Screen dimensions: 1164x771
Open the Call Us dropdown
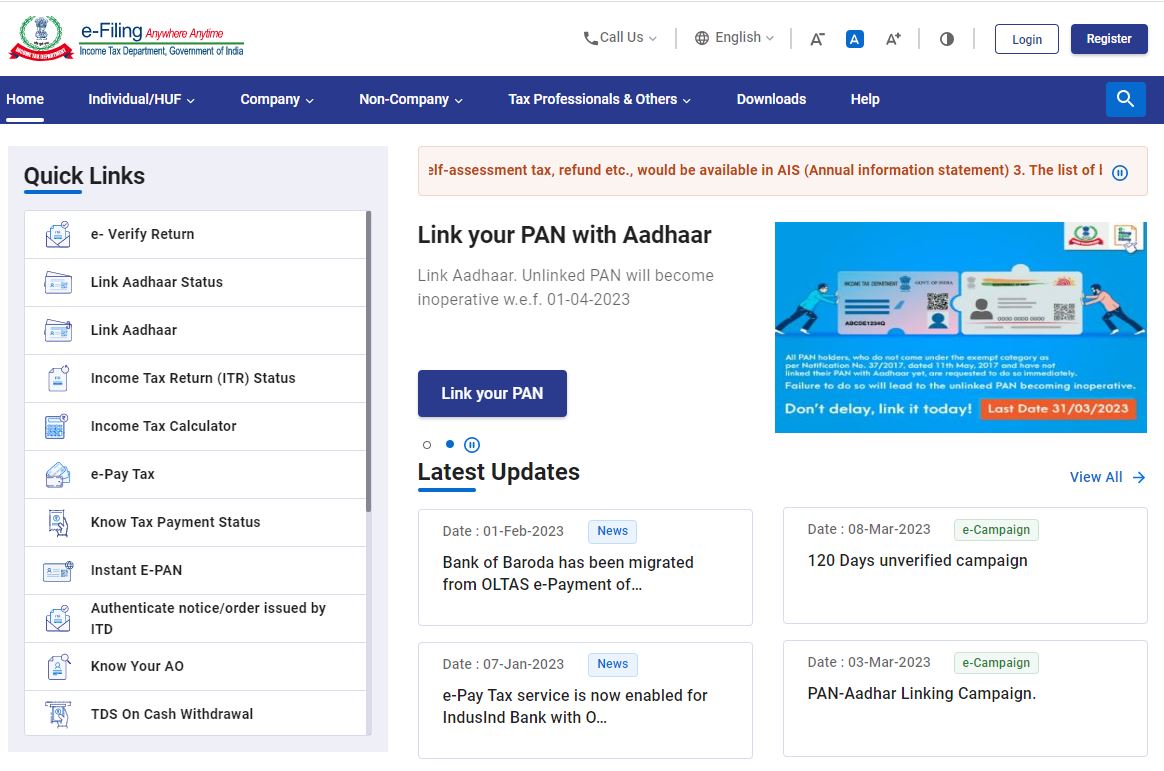tap(619, 37)
